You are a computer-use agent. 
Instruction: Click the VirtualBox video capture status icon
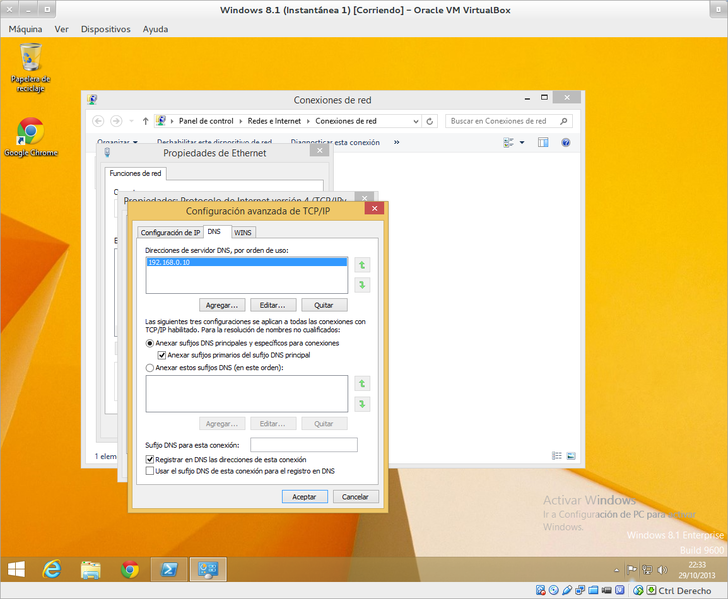(x=606, y=590)
